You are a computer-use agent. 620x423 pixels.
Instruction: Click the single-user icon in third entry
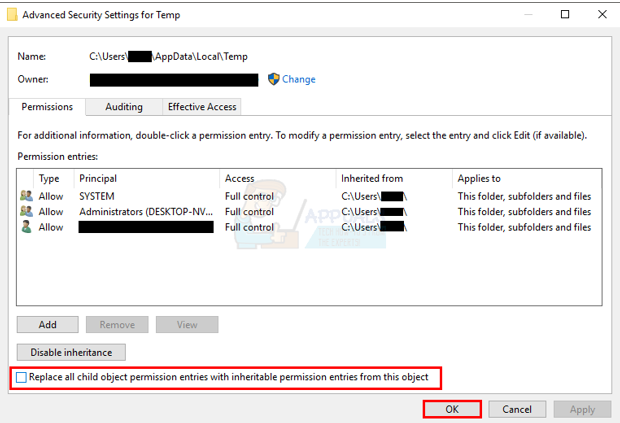tap(26, 227)
